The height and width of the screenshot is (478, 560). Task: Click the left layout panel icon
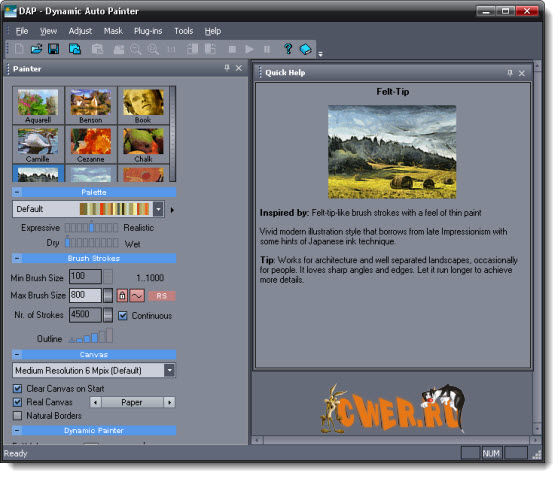point(192,49)
